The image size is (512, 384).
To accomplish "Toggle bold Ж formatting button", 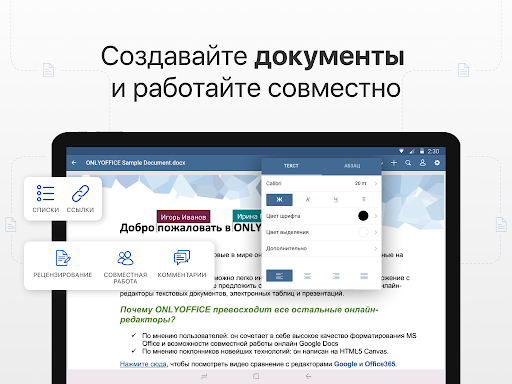I will point(279,200).
